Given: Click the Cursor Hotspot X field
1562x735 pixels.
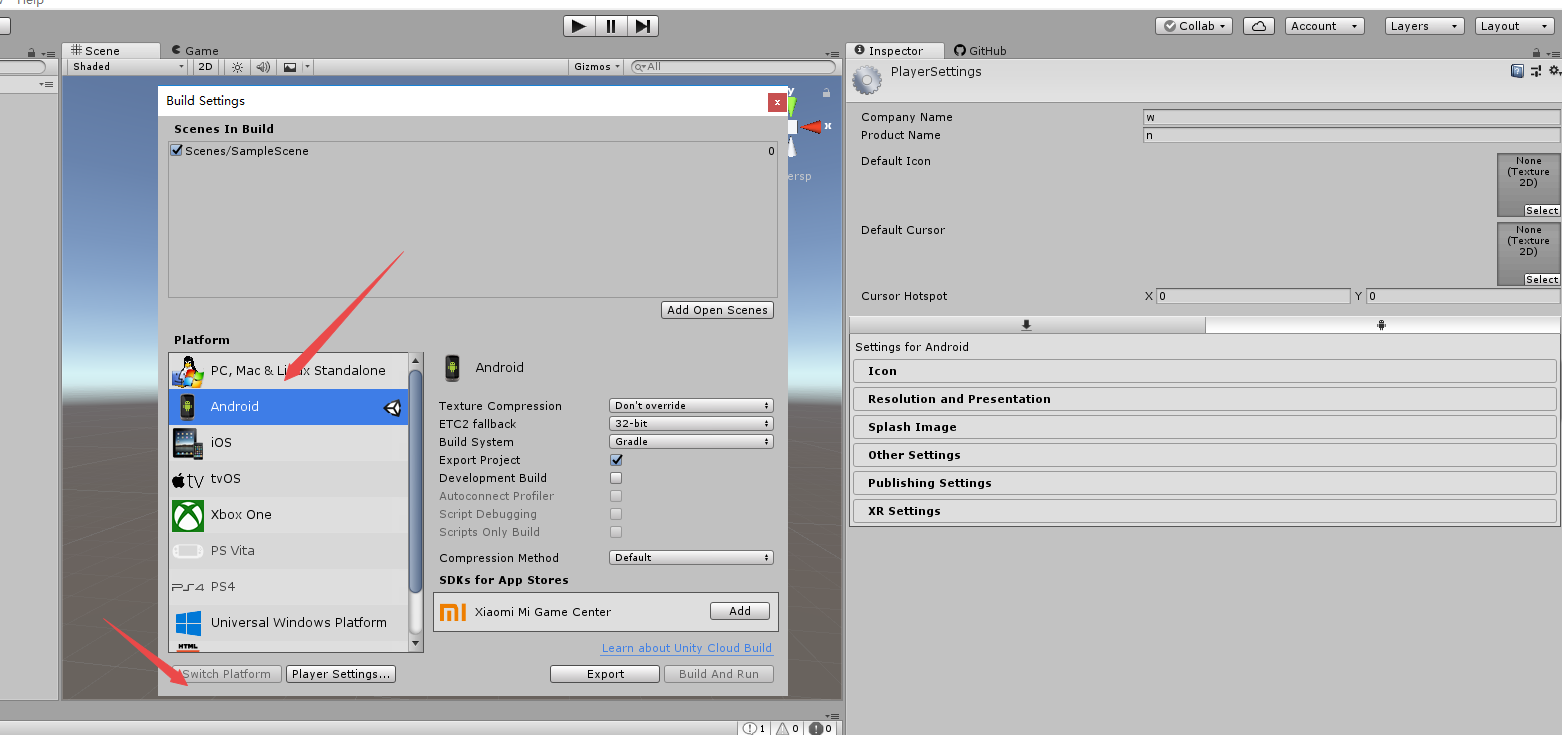Looking at the screenshot, I should 1253,296.
